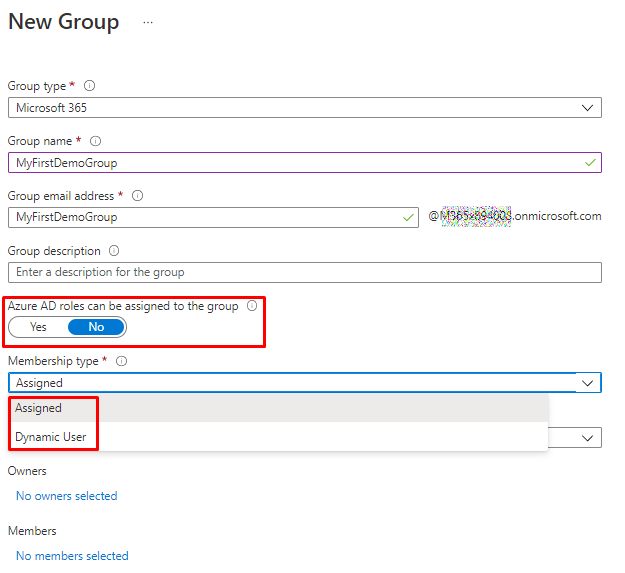
Task: Click info icon beside Azure AD roles label
Action: tap(252, 306)
